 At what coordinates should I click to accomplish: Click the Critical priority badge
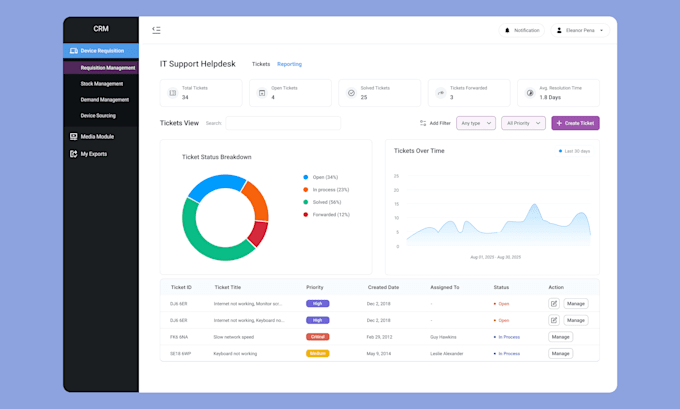point(317,337)
